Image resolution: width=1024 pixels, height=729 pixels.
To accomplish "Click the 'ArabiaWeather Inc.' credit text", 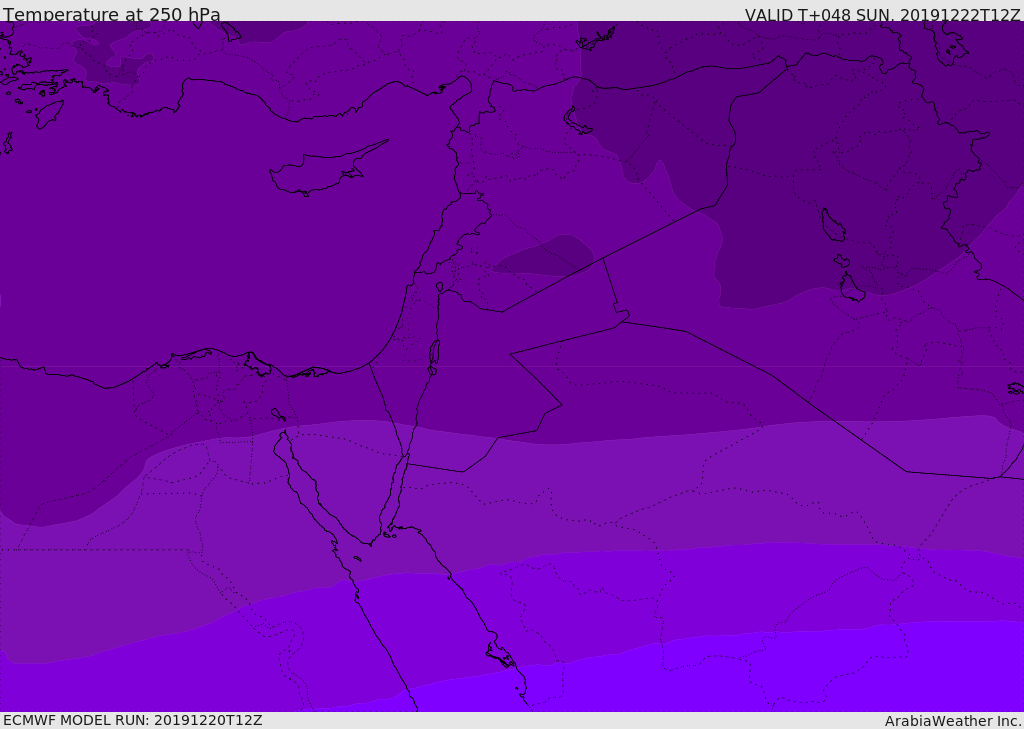I will [954, 721].
